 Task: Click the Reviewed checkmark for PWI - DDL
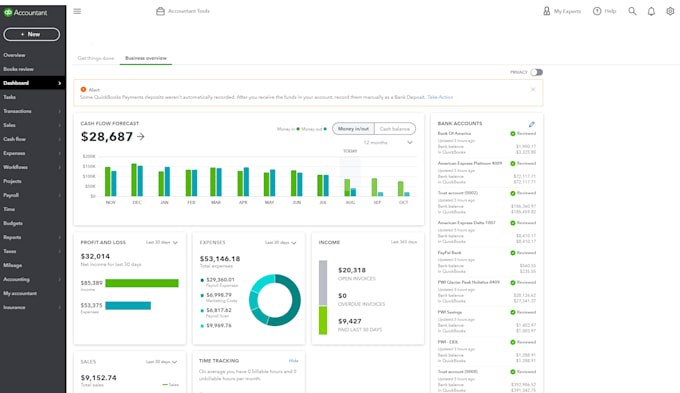tap(513, 342)
